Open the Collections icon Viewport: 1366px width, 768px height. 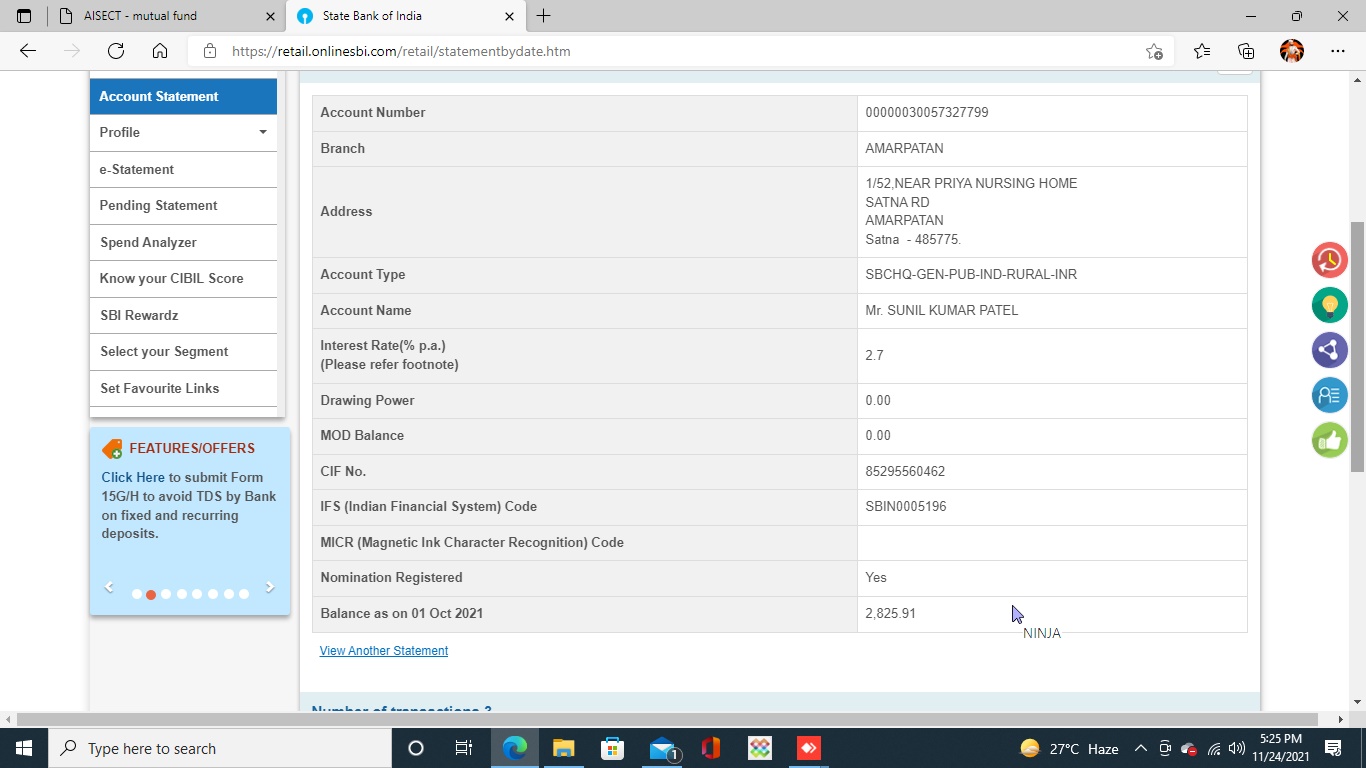[1246, 51]
